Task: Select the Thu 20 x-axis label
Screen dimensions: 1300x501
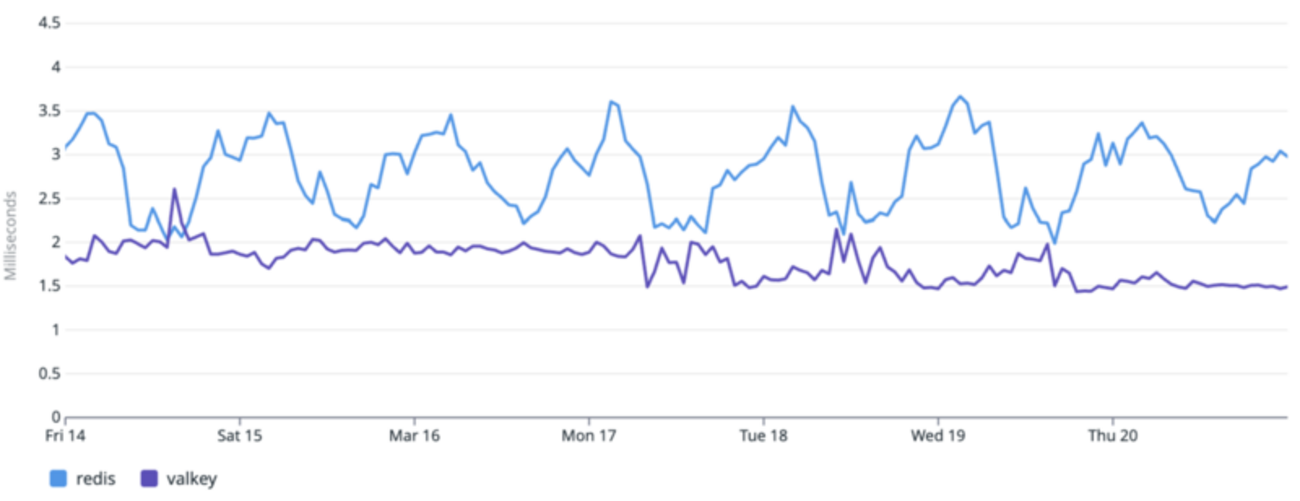Action: click(1113, 436)
